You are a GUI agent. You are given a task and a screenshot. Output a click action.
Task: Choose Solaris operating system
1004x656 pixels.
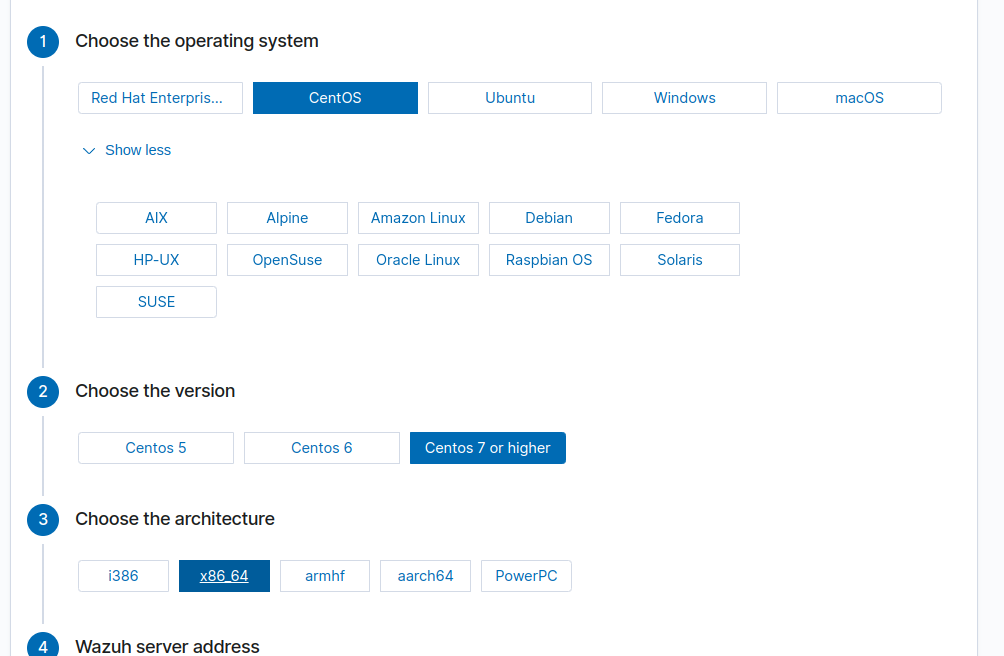tap(680, 260)
